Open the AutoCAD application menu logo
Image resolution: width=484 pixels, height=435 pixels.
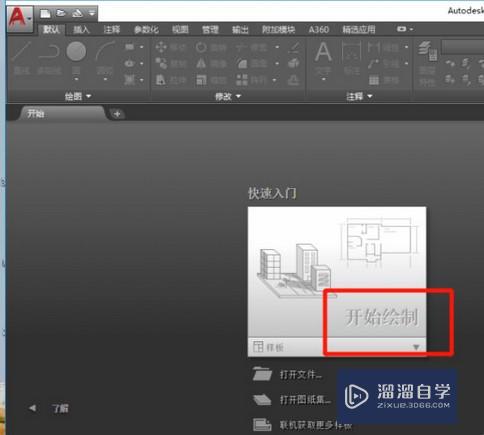[19, 18]
